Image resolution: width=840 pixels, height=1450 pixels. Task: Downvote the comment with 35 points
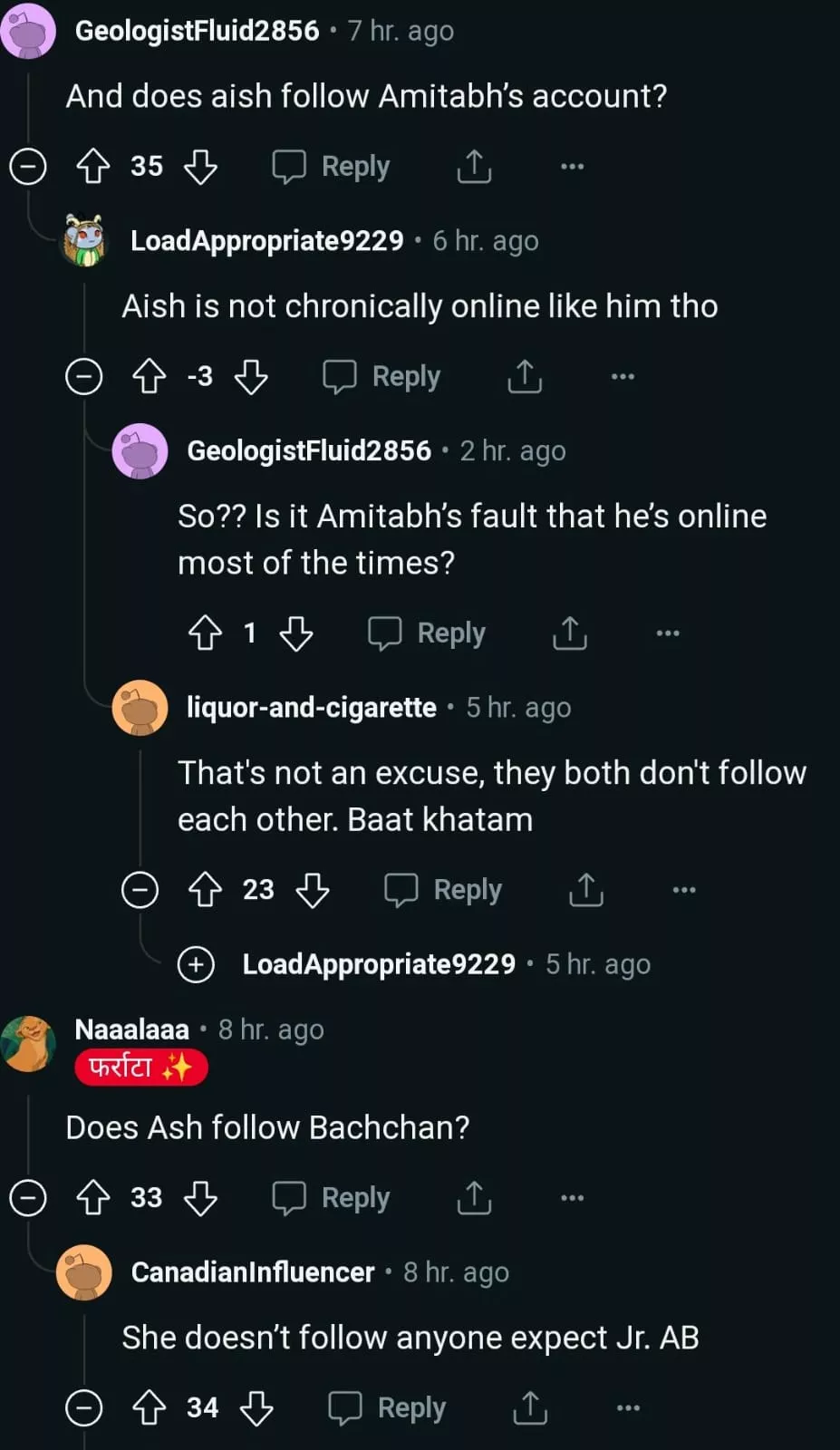pyautogui.click(x=200, y=167)
